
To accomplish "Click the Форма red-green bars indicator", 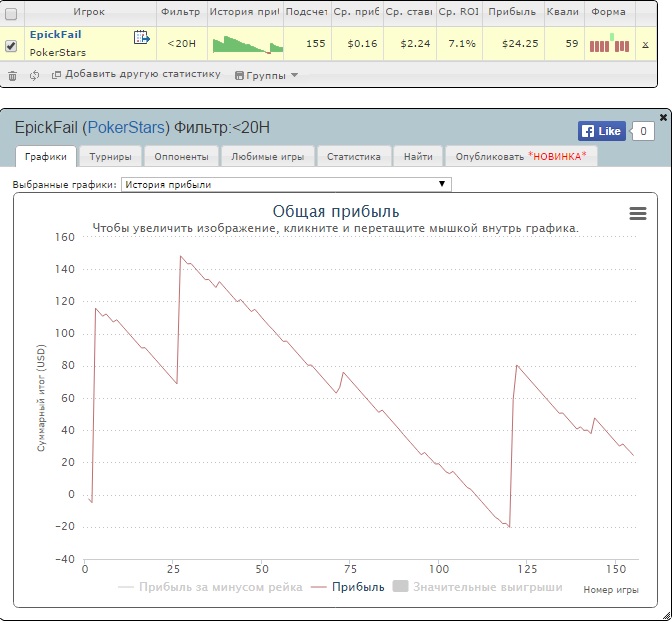I will point(609,43).
